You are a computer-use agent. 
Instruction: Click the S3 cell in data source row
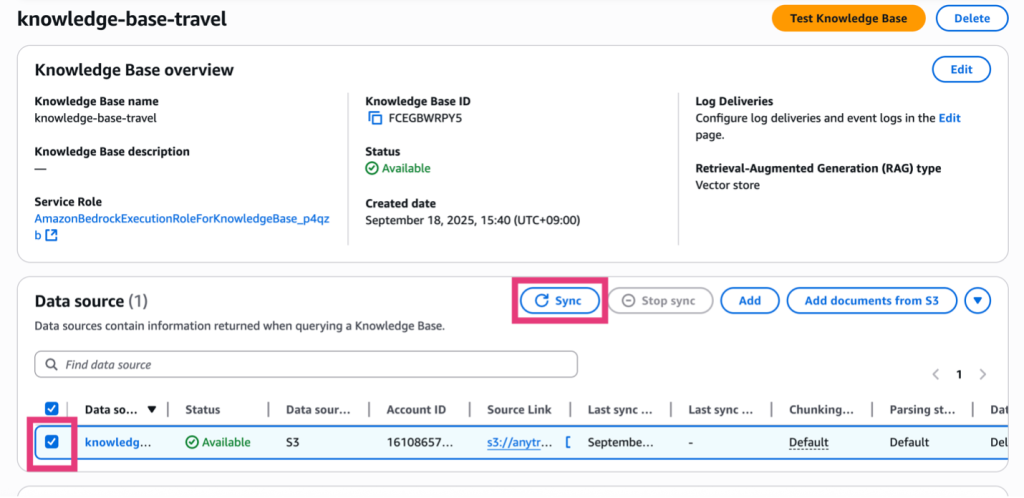[293, 442]
